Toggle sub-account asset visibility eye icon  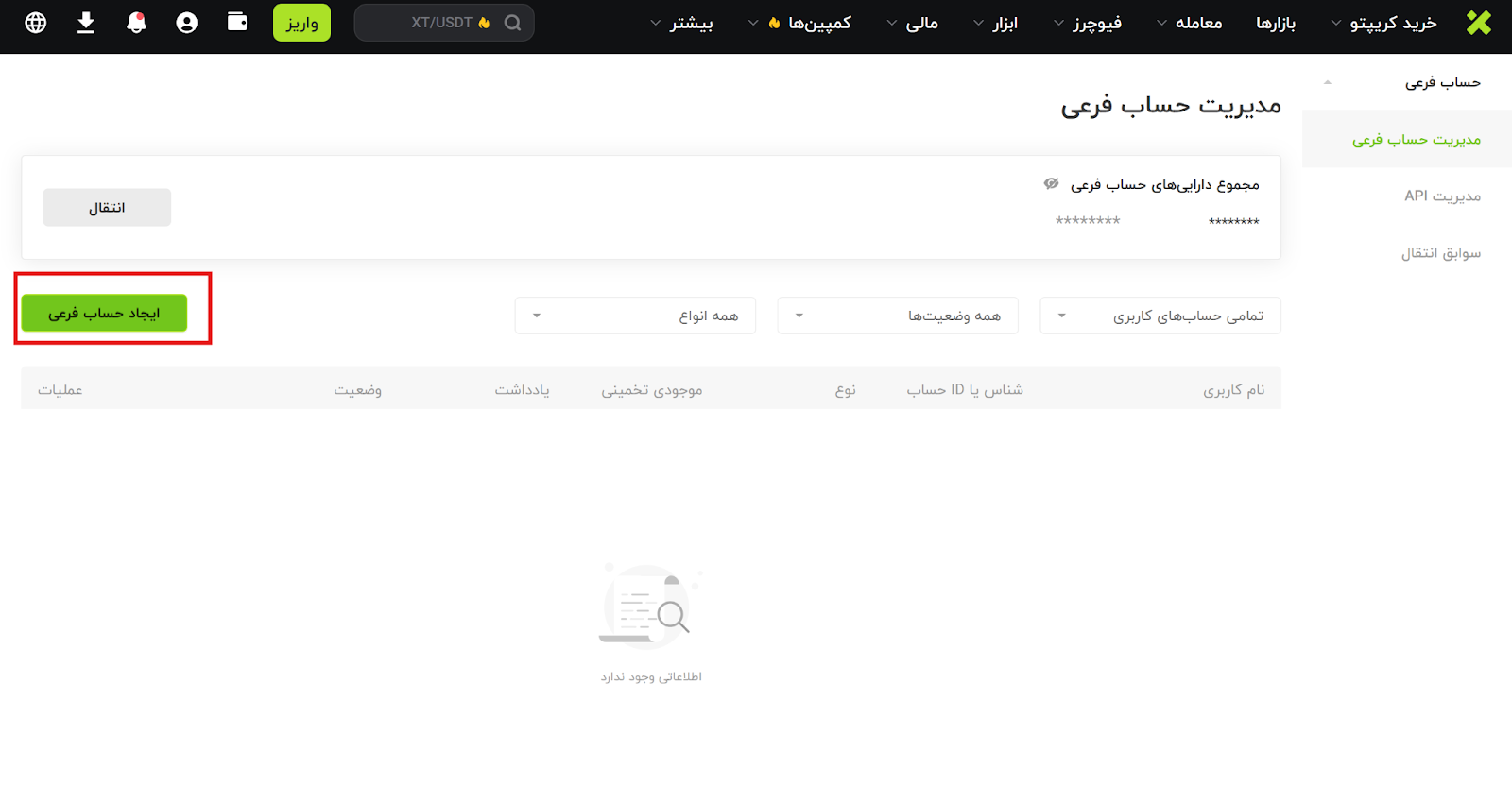coord(1051,184)
